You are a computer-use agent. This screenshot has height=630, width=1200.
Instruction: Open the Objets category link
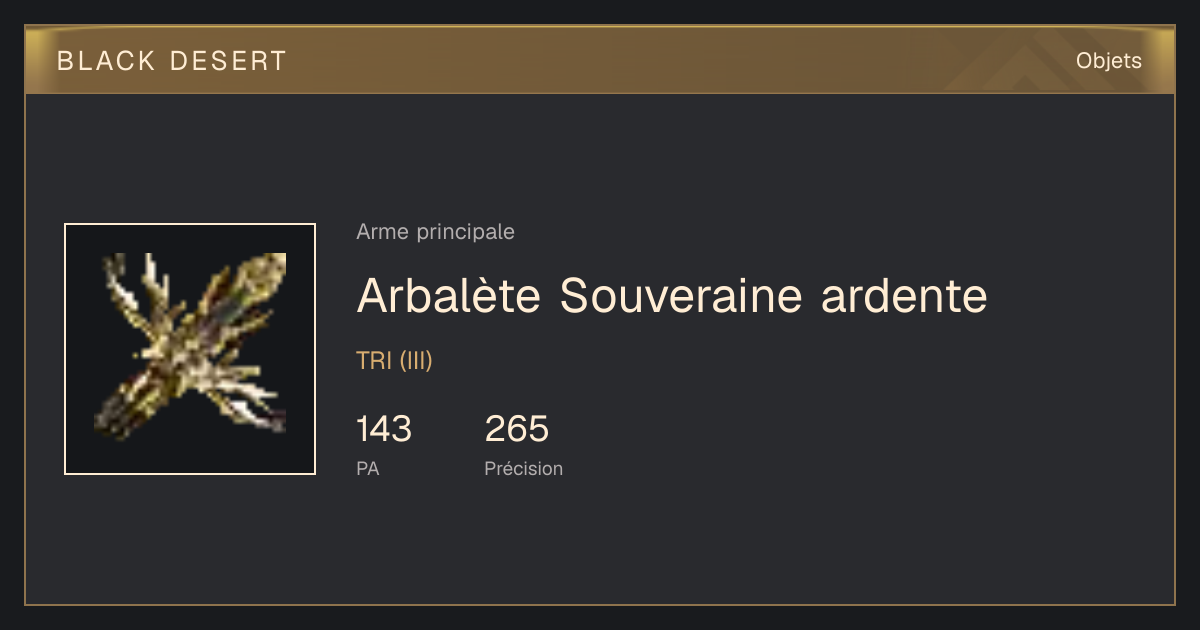(1108, 61)
